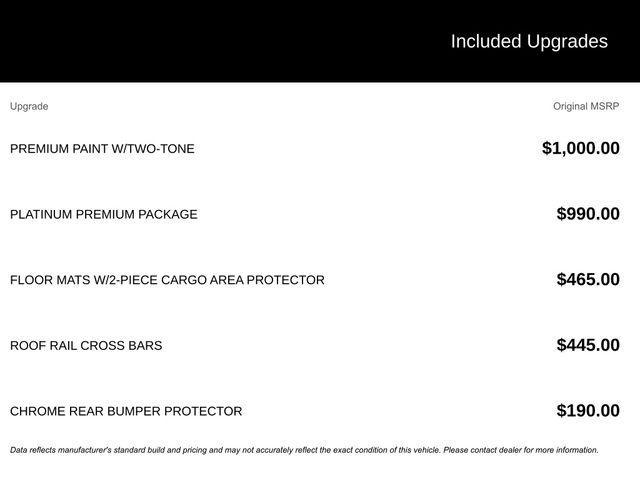Click the $445.00 price

(x=588, y=346)
